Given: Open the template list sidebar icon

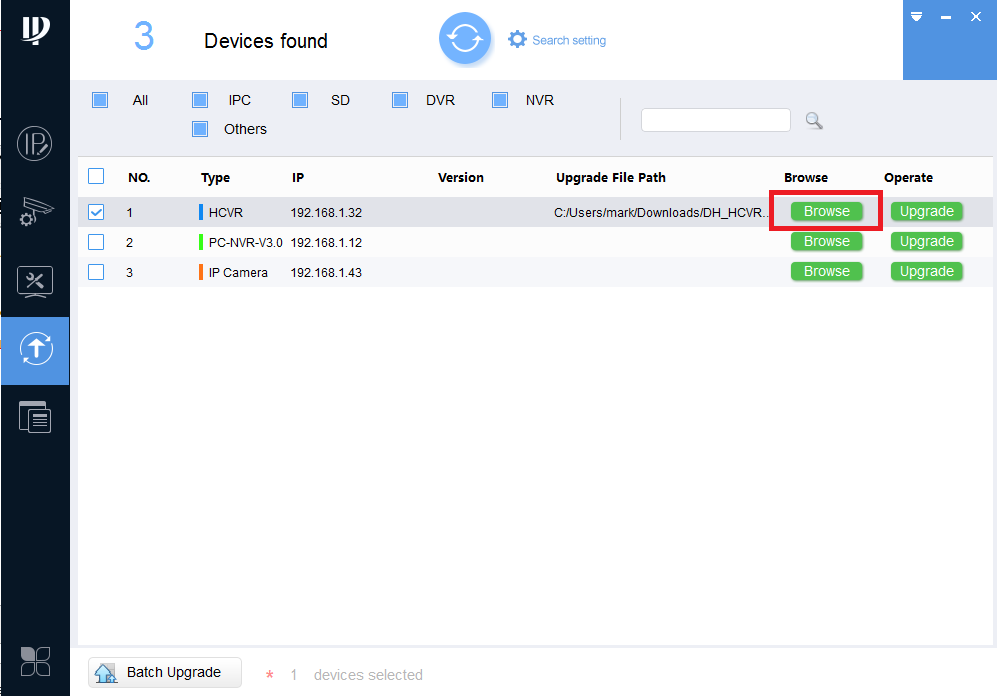Looking at the screenshot, I should point(35,417).
